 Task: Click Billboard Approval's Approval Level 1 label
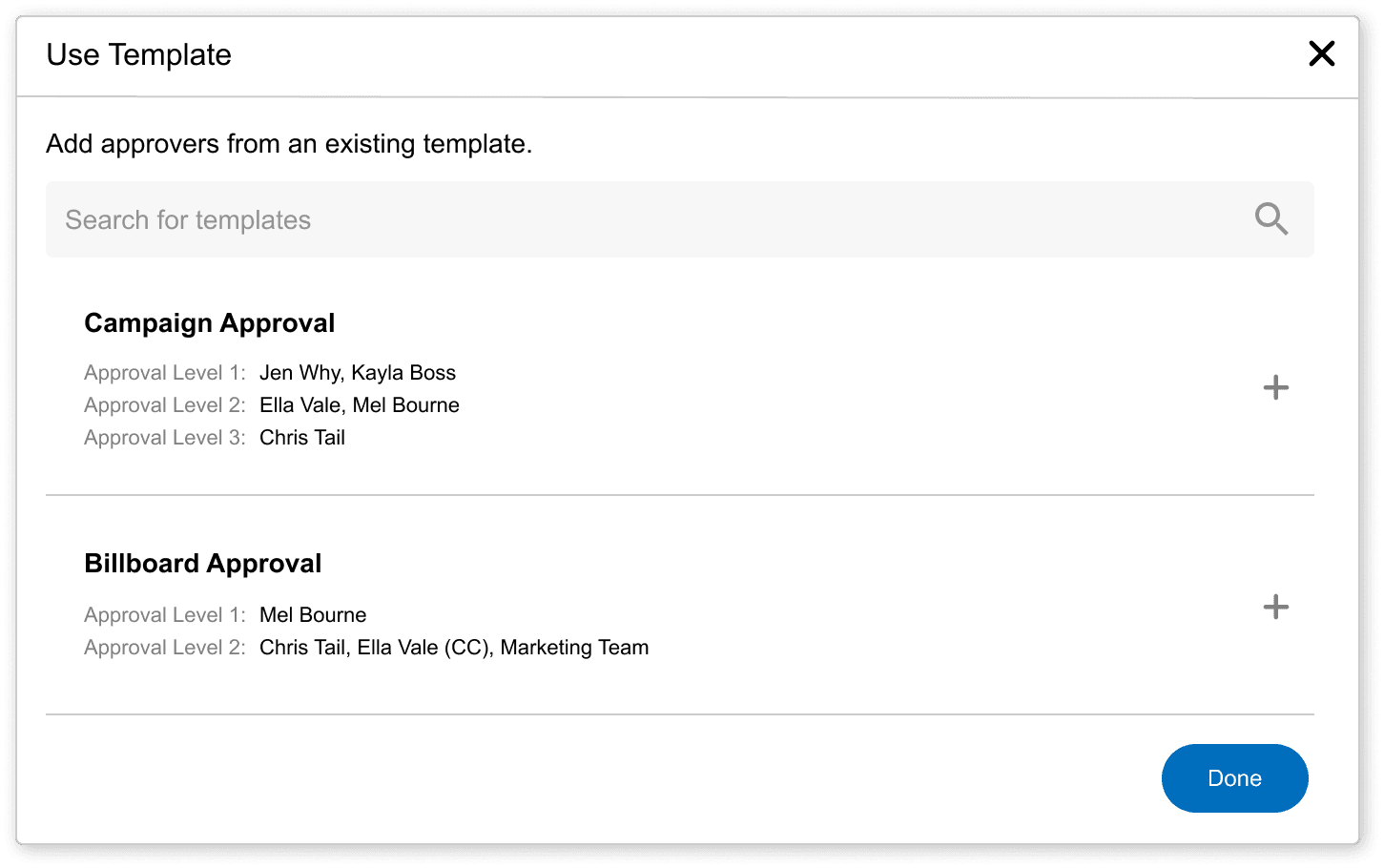[164, 615]
